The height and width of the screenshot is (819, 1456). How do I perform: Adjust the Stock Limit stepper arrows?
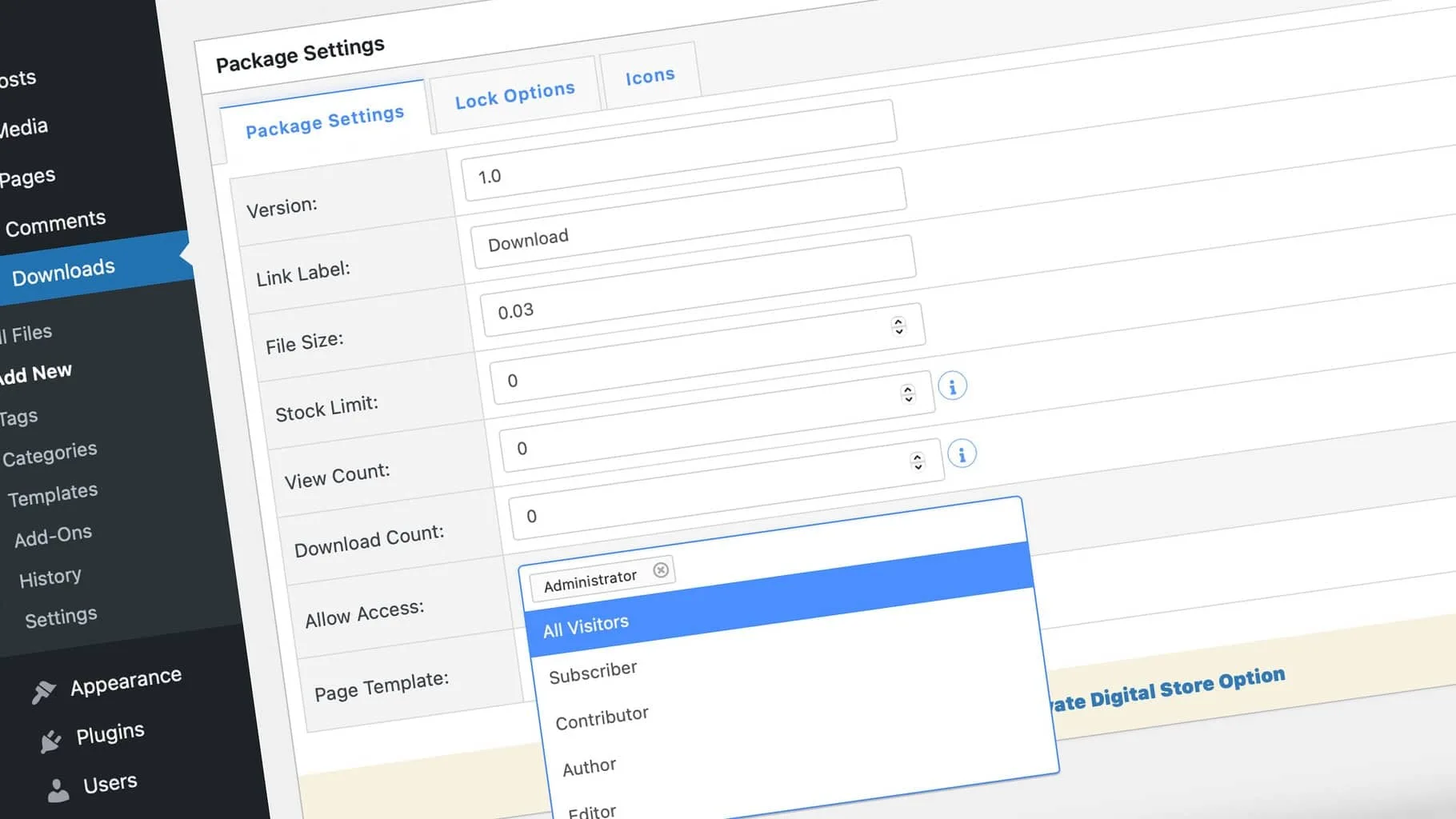tap(907, 394)
